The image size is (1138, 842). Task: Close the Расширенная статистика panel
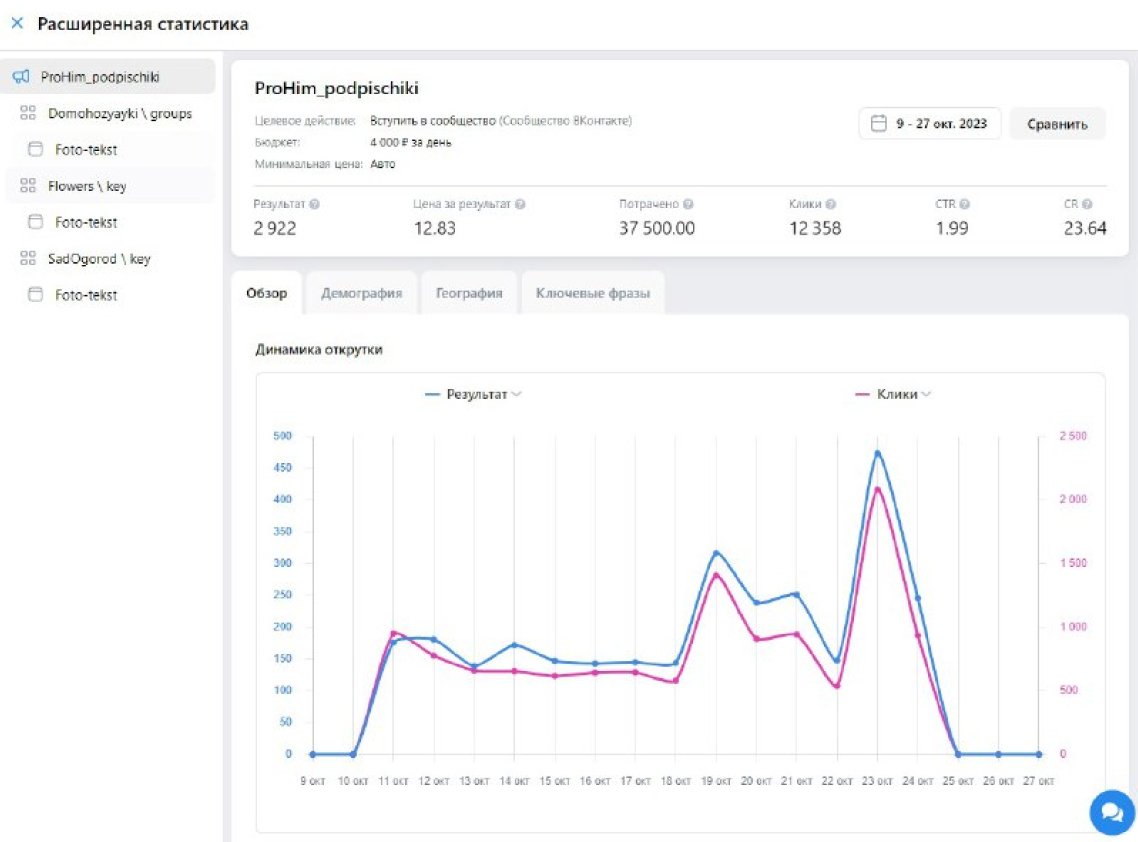coord(17,23)
